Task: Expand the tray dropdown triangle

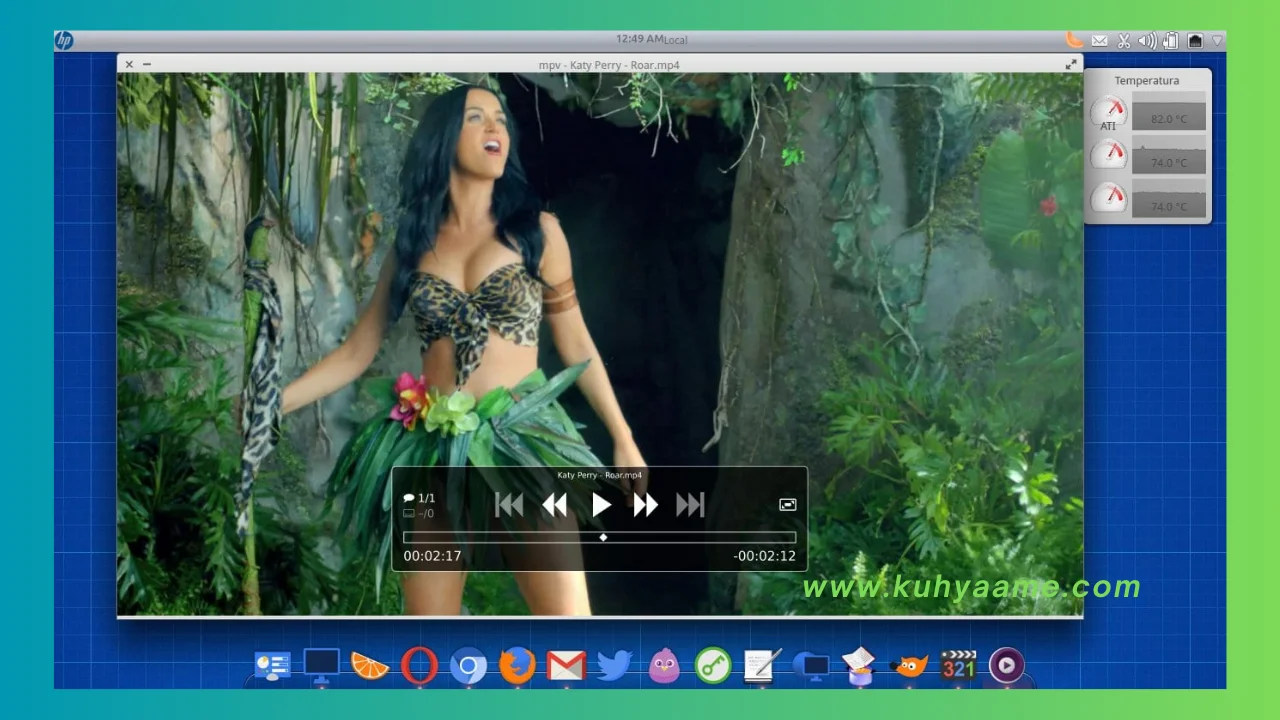Action: tap(1217, 41)
